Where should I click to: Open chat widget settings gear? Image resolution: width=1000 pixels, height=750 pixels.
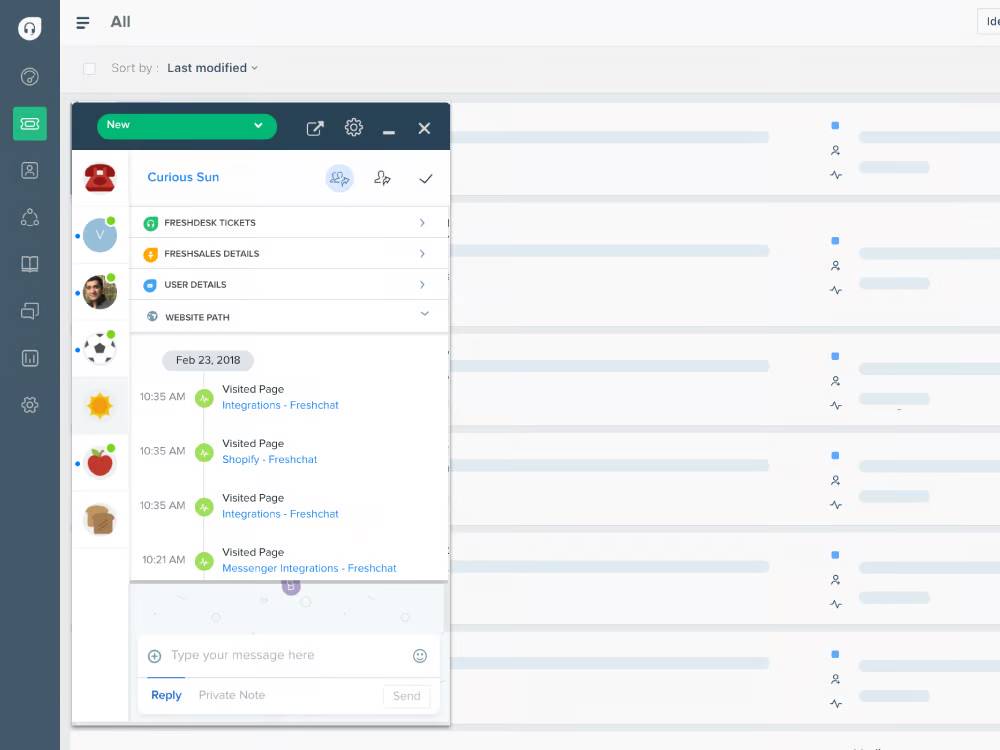coord(354,127)
